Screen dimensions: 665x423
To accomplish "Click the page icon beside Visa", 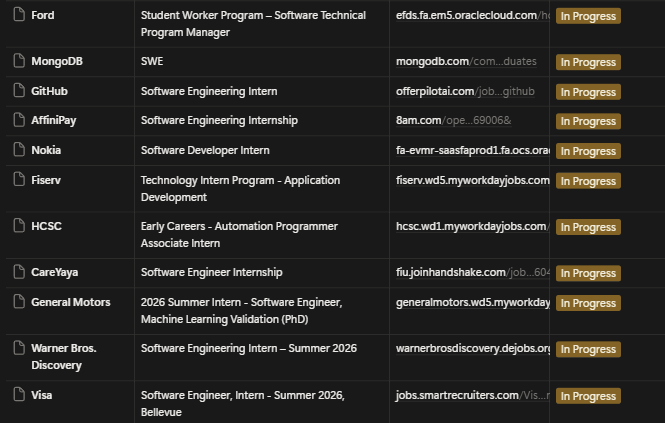I will point(19,394).
